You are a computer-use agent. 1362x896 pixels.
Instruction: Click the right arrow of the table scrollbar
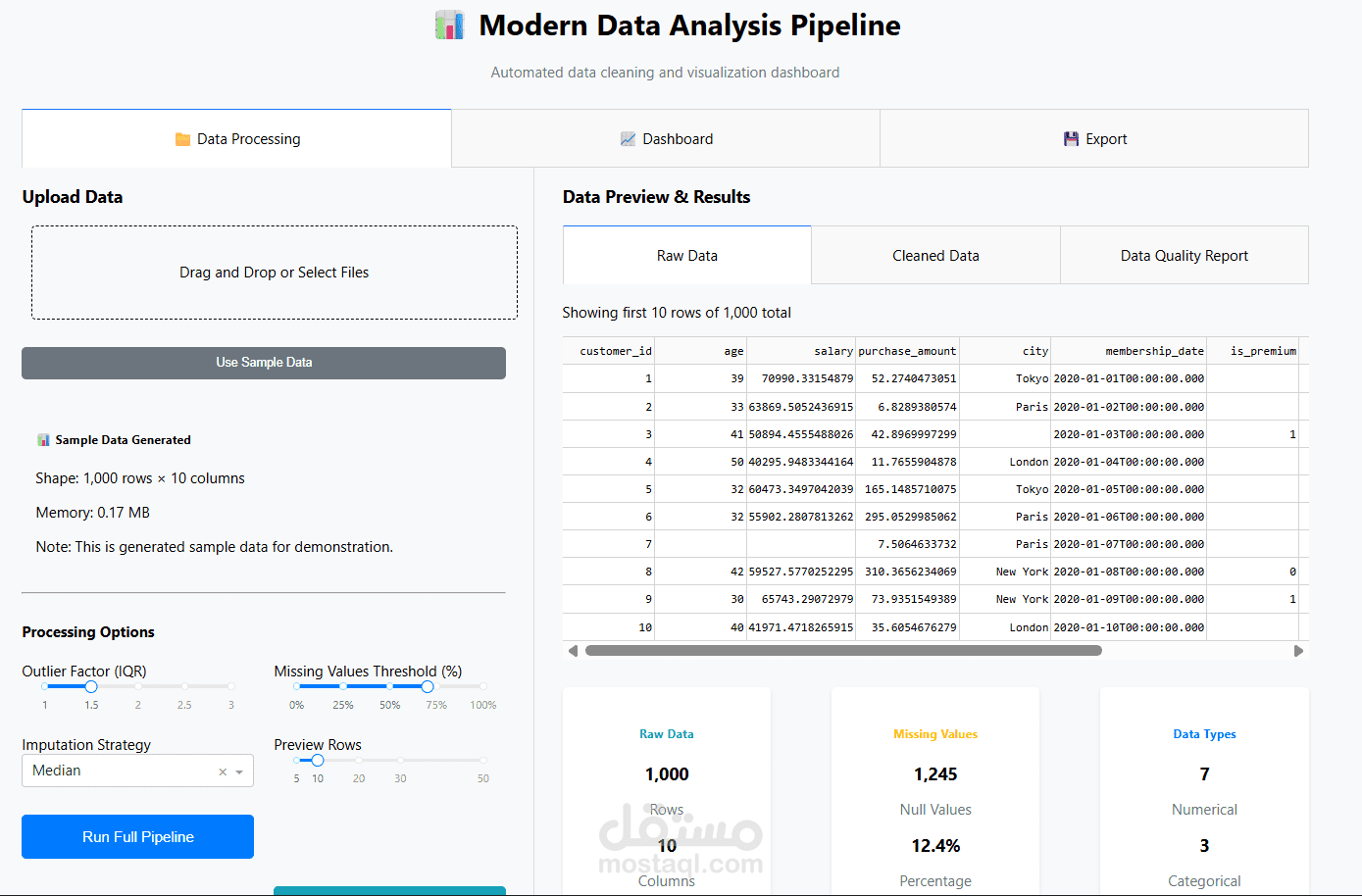point(1299,649)
